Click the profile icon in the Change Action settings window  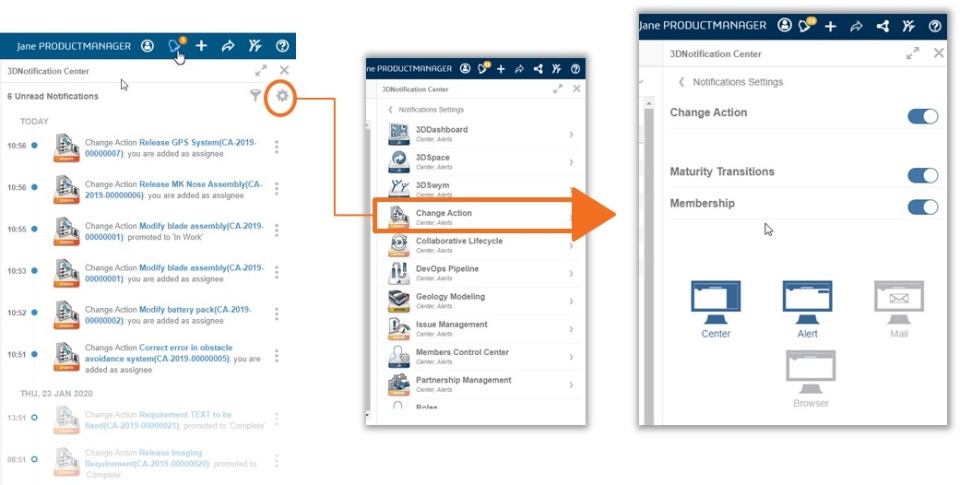click(x=784, y=26)
